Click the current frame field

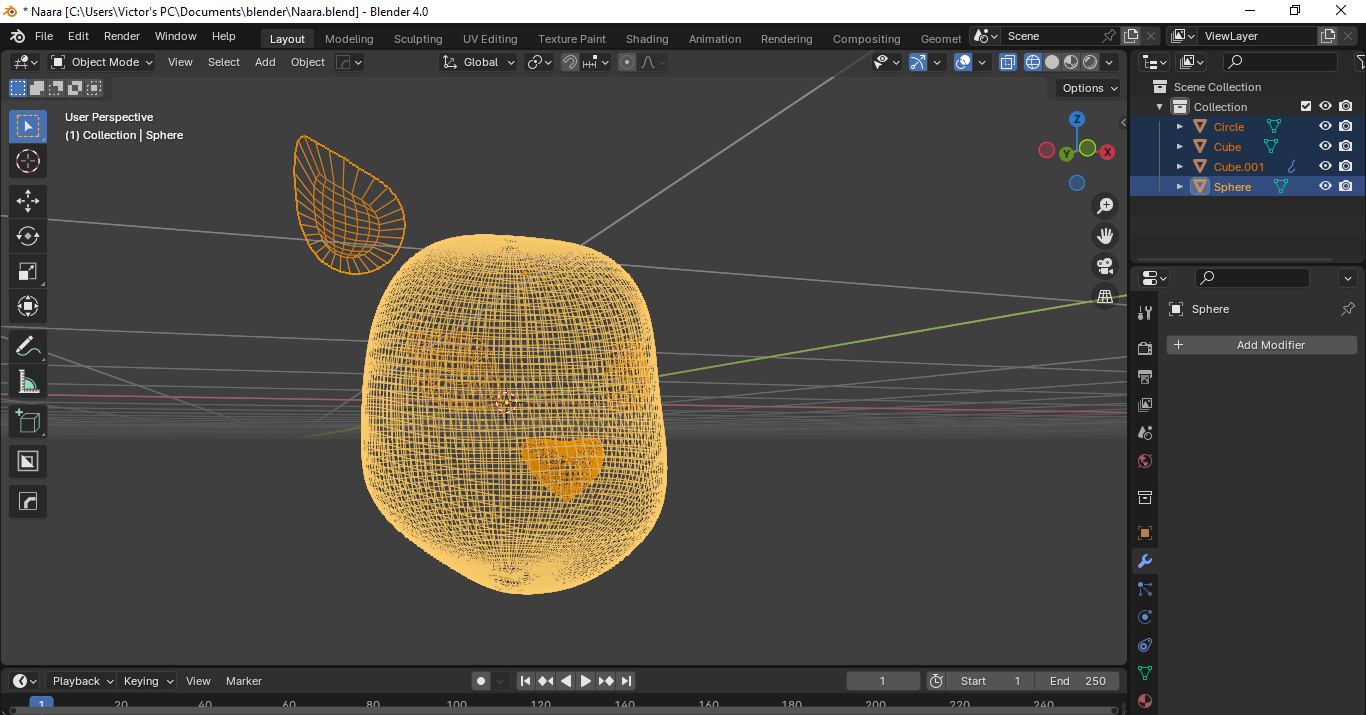coord(883,681)
